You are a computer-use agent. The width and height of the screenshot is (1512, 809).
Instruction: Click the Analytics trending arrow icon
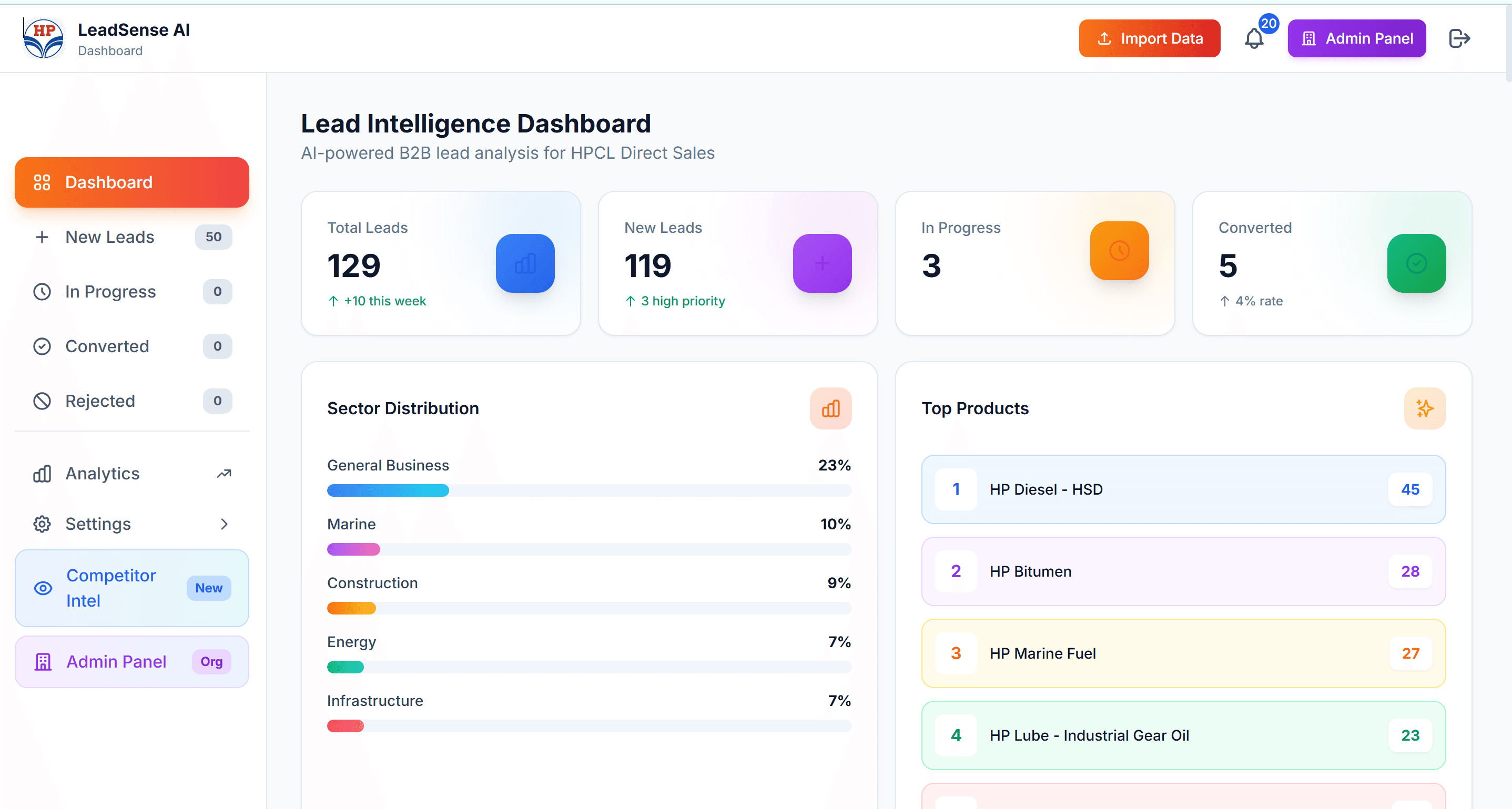tap(224, 474)
